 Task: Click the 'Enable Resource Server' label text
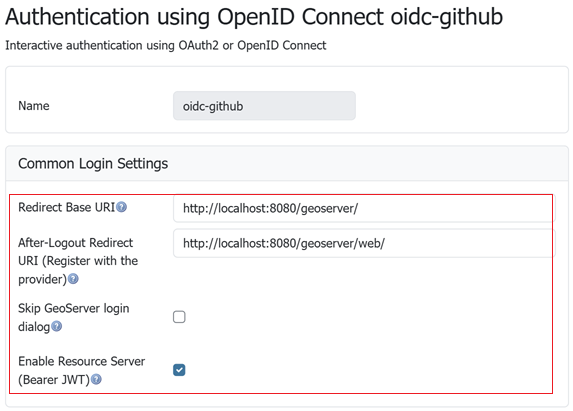tap(81, 361)
